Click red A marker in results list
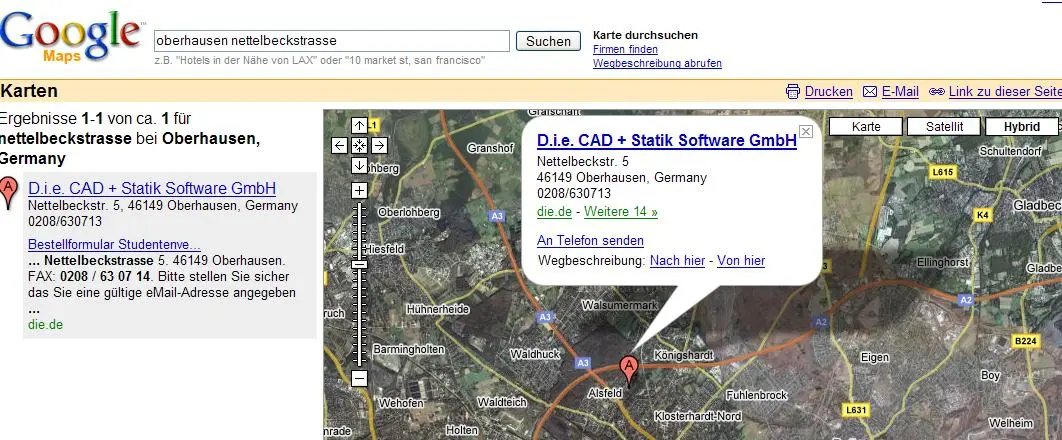1062x440 pixels. (9, 192)
